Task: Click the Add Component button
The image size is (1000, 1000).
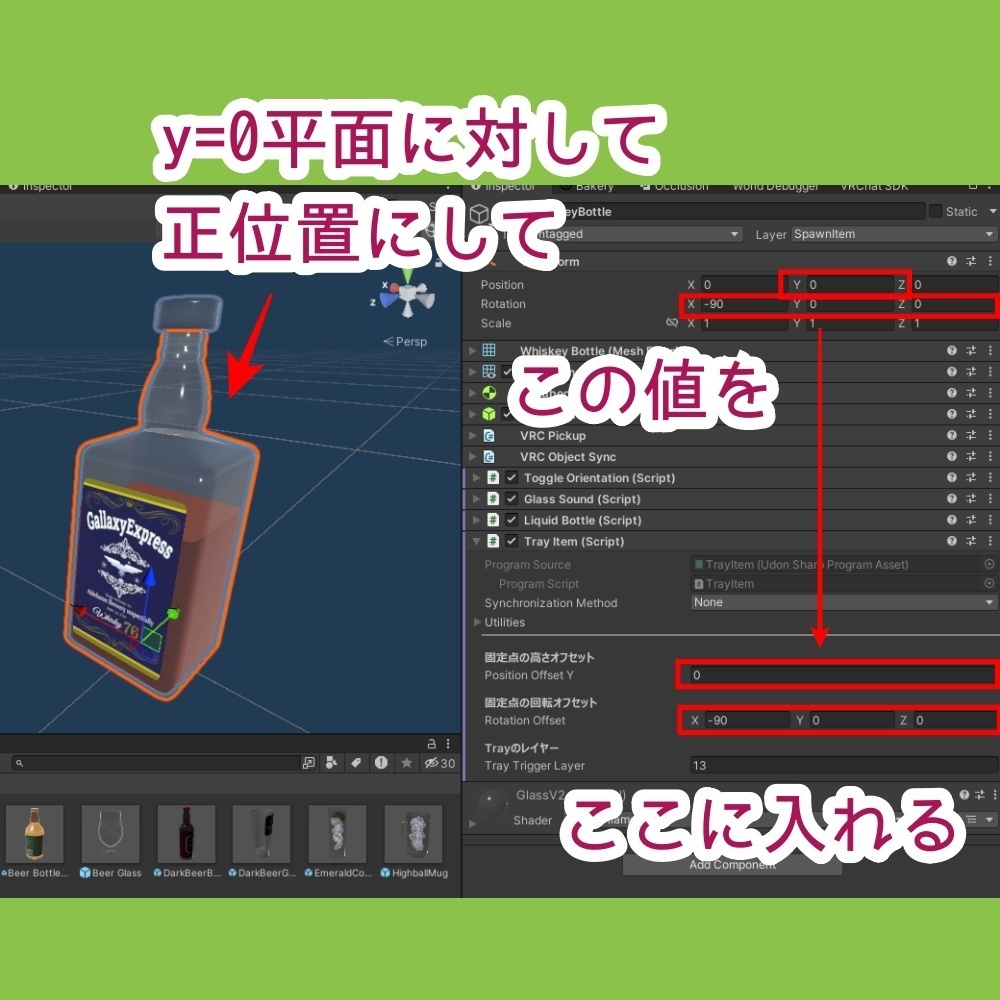Action: pyautogui.click(x=732, y=864)
